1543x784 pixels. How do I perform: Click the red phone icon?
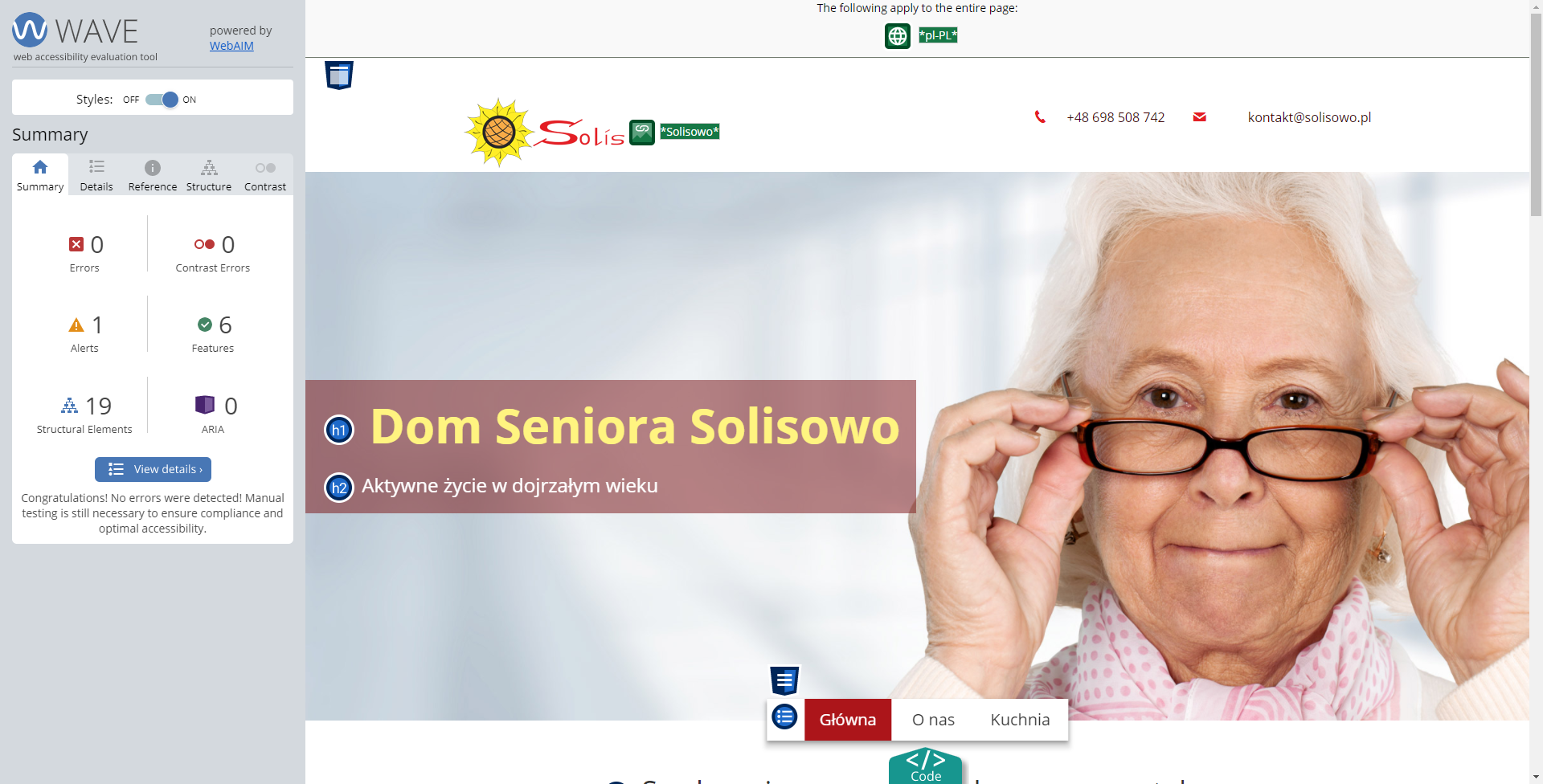coord(1040,117)
